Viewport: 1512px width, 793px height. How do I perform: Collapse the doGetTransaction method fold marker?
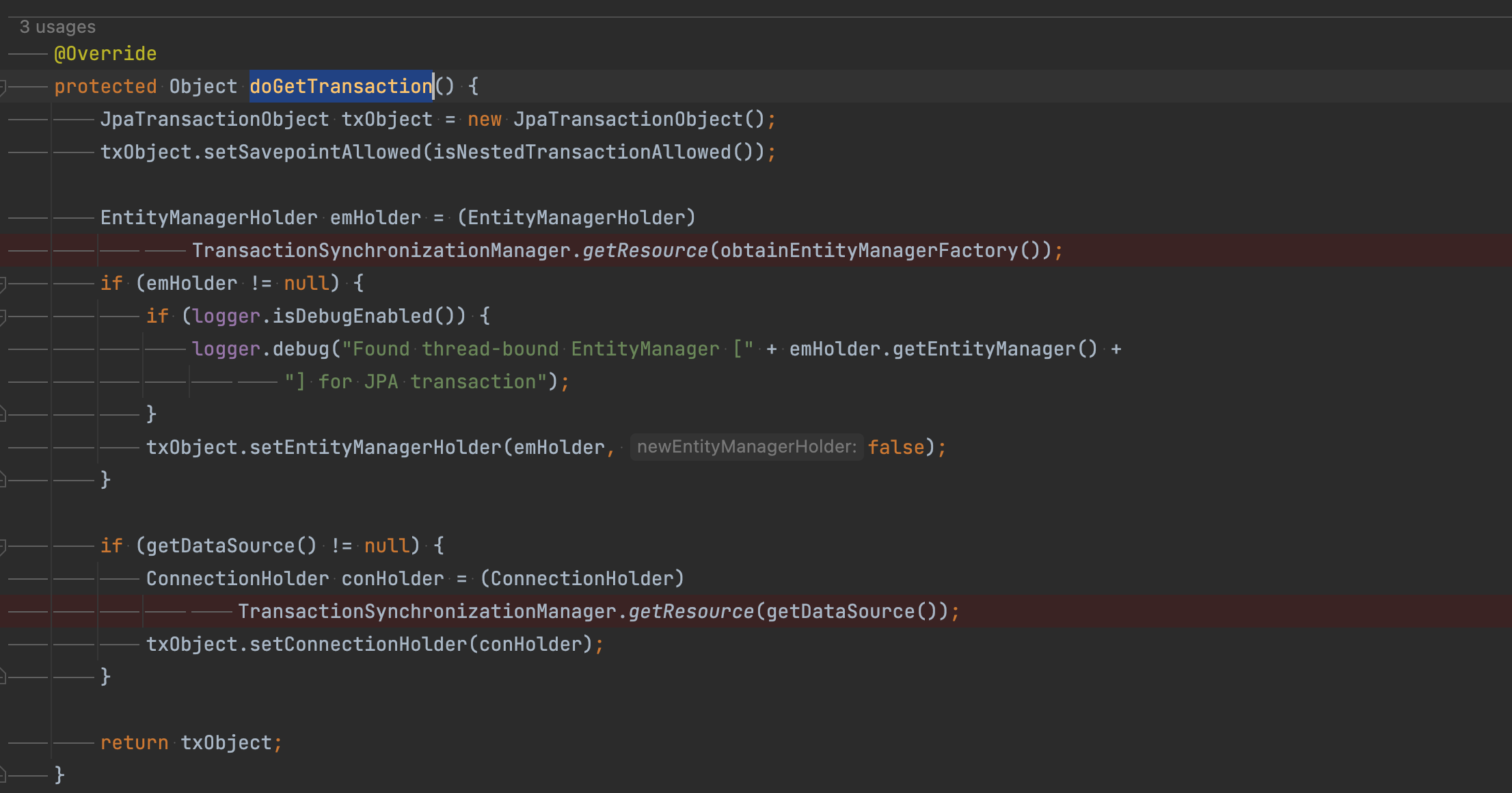tap(3, 87)
